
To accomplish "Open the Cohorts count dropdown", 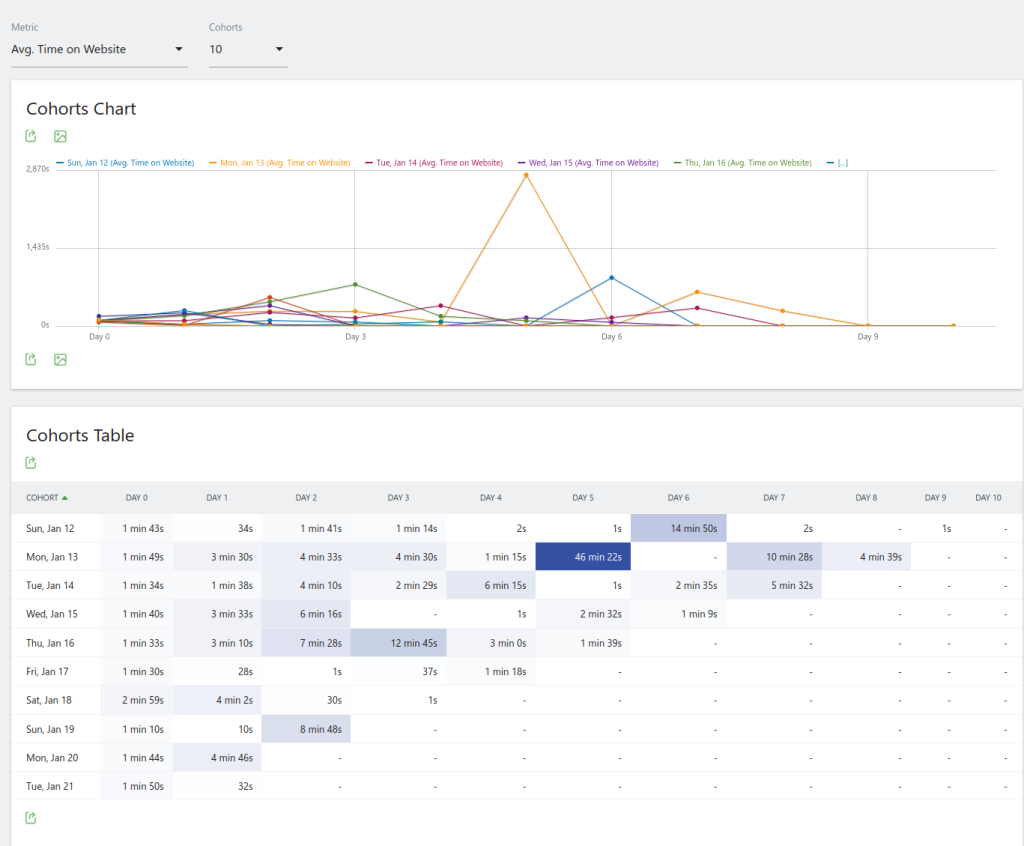I will click(247, 49).
